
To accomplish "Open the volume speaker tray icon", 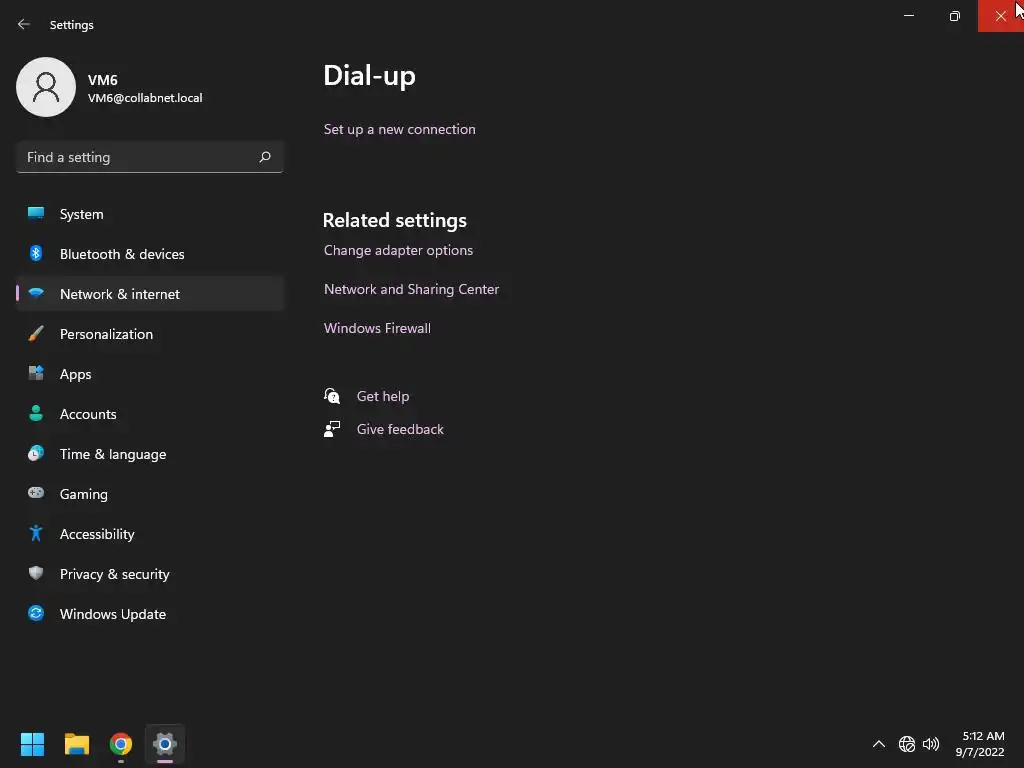I will [x=931, y=744].
